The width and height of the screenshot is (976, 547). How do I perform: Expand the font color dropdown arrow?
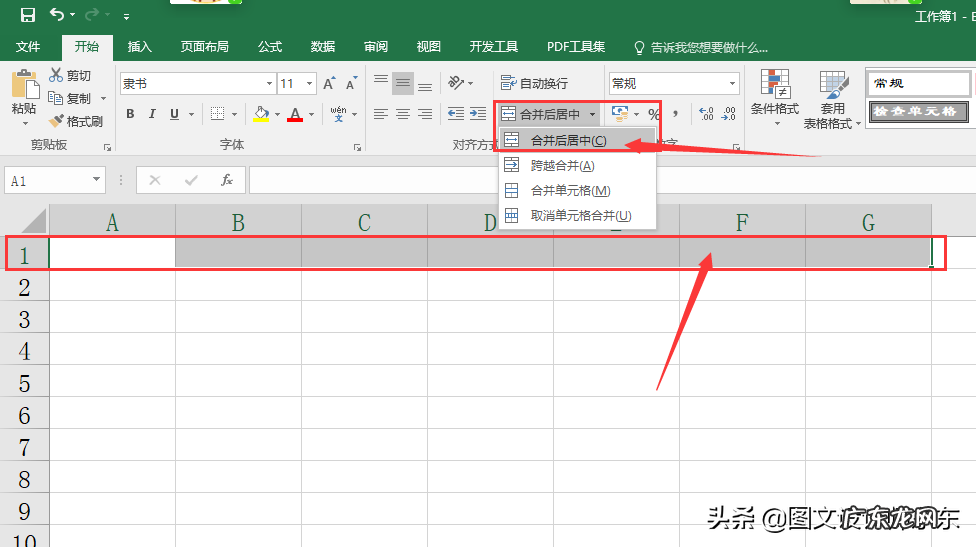pyautogui.click(x=311, y=115)
